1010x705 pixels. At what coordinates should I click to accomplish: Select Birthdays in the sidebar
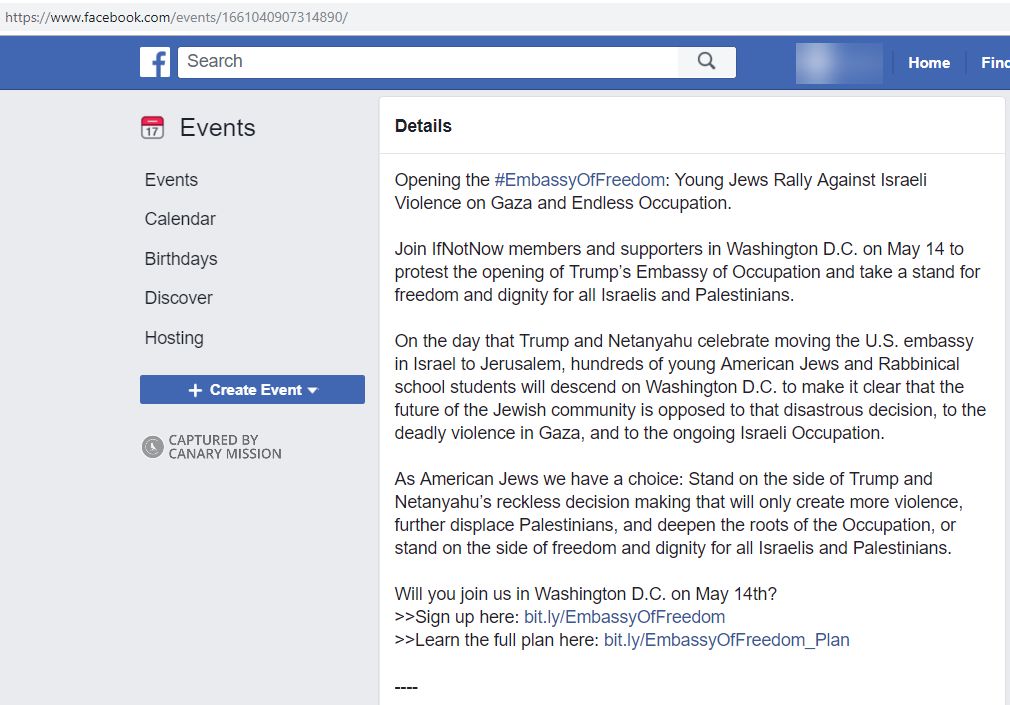pyautogui.click(x=181, y=259)
